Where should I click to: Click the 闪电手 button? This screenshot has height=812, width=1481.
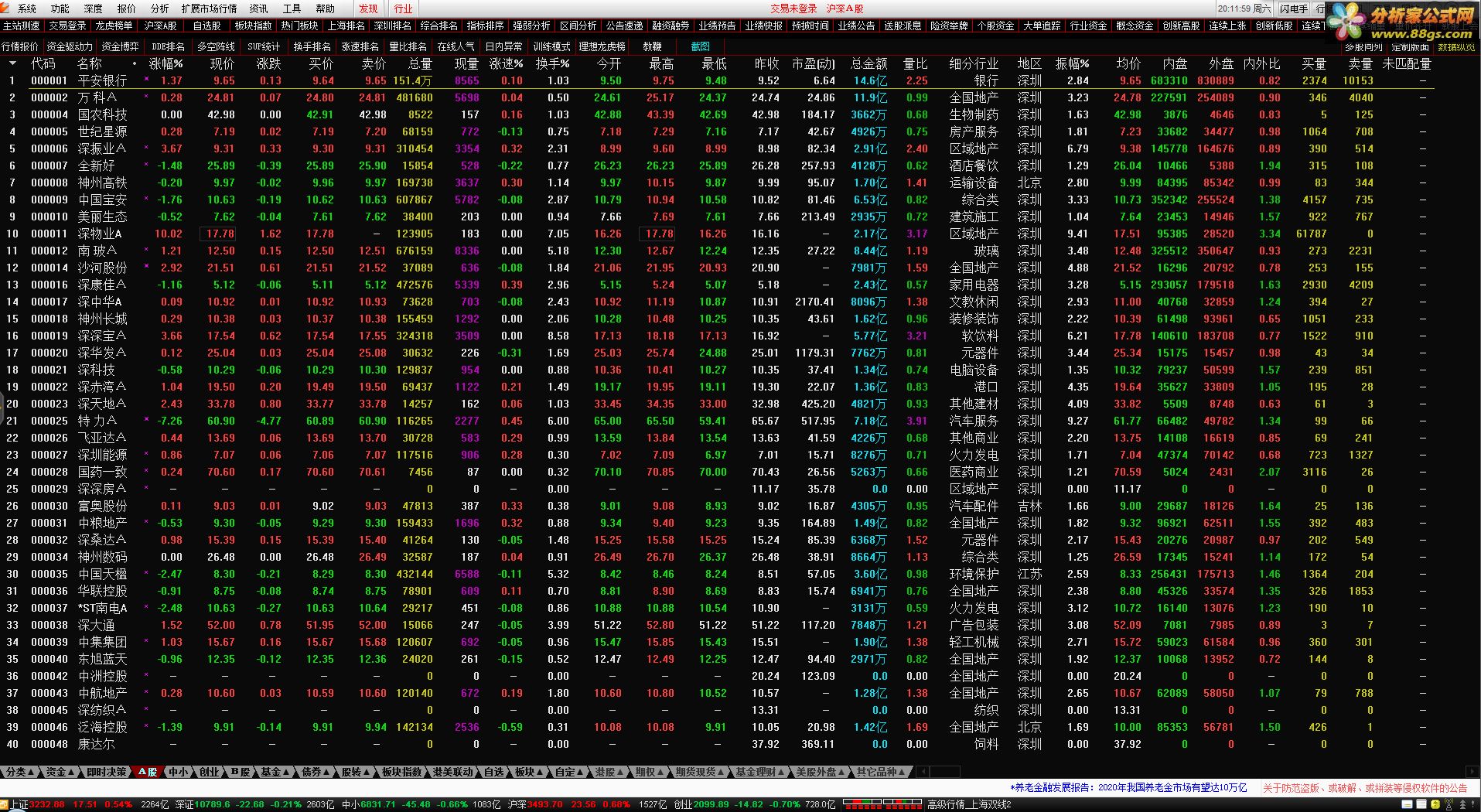(1293, 9)
